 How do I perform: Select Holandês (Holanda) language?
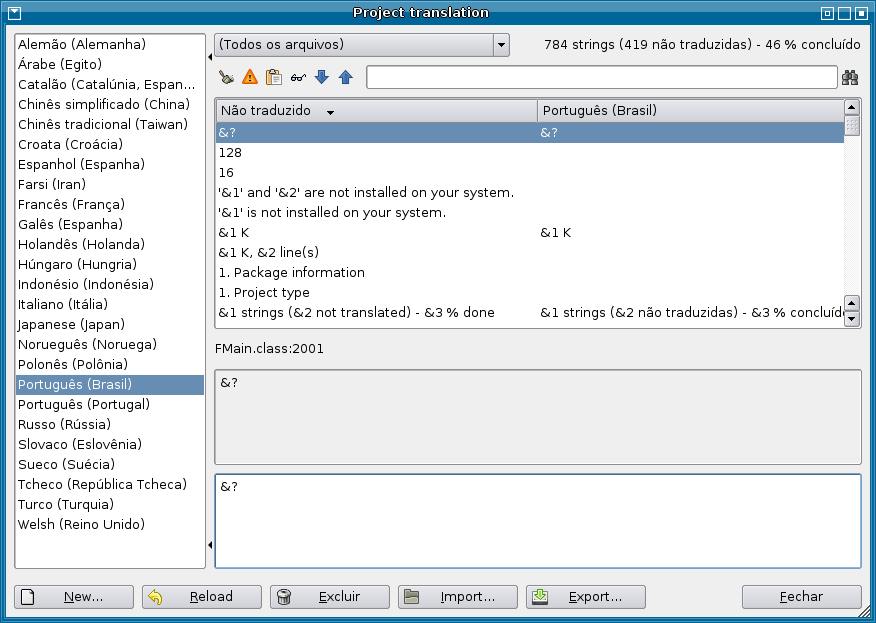(x=110, y=244)
